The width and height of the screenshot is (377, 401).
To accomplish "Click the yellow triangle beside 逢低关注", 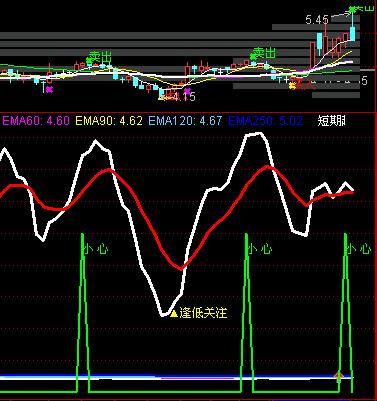I will point(174,313).
